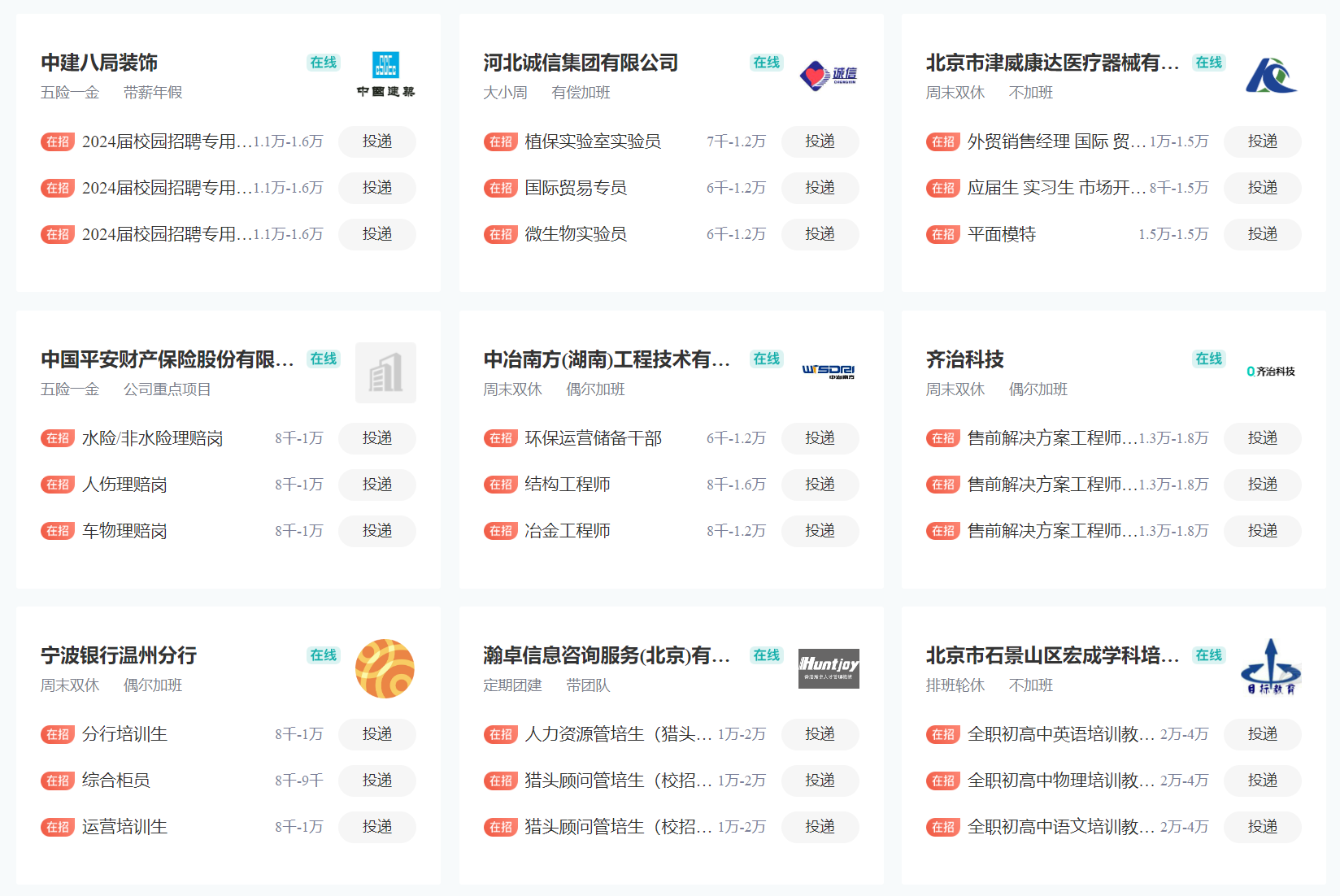Viewport: 1340px width, 896px height.
Task: Open company page 中冶南方(湖南)工程技术有
Action: [607, 359]
